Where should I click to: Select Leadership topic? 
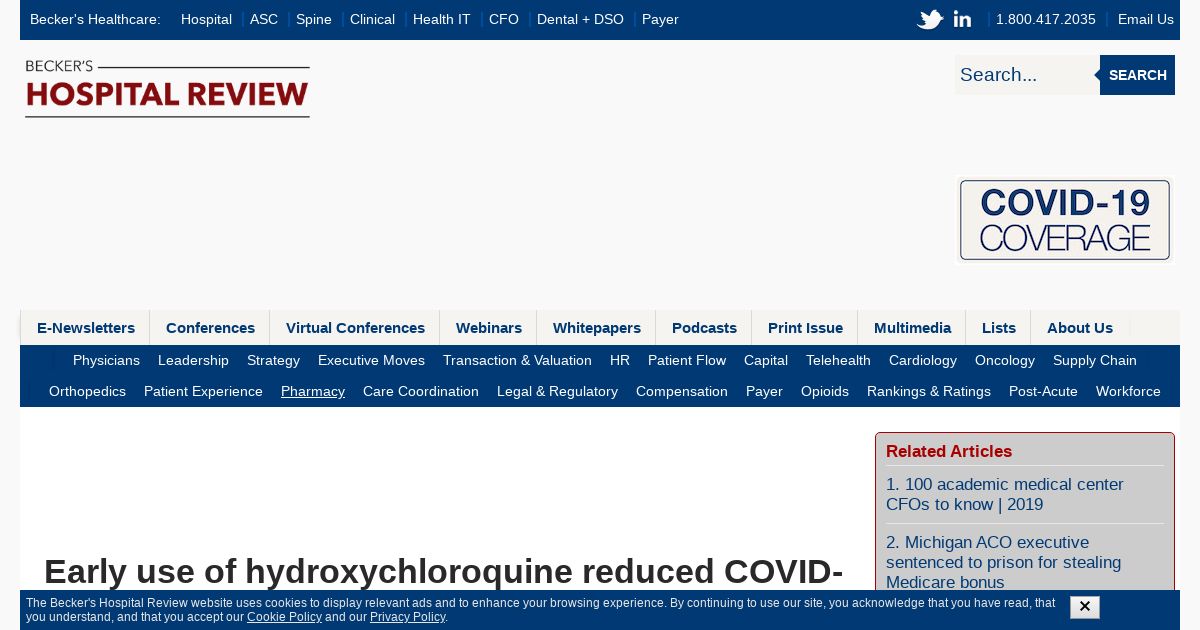pos(193,360)
